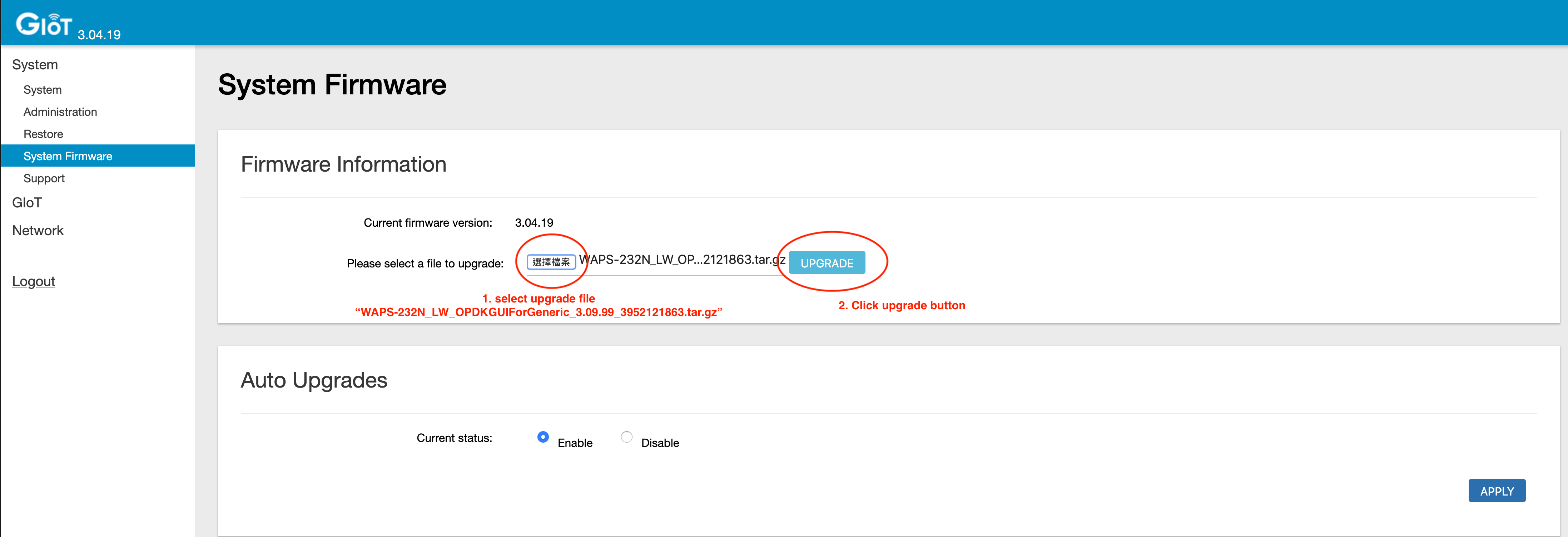The height and width of the screenshot is (537, 1568).
Task: Select System Firmware in sidebar
Action: click(x=68, y=156)
